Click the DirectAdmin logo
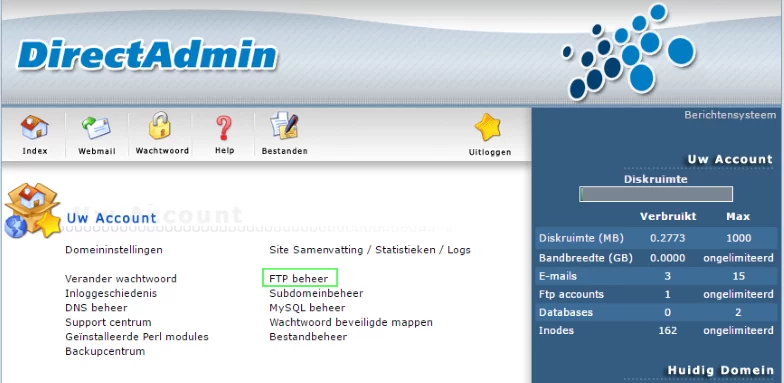This screenshot has height=383, width=784. (147, 54)
